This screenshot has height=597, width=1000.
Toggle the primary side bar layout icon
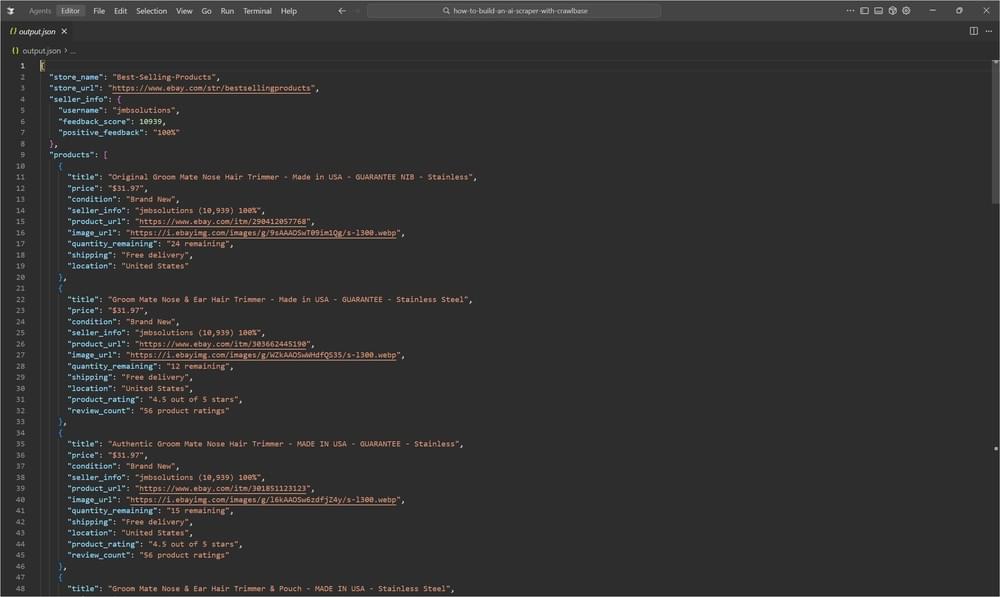[864, 10]
